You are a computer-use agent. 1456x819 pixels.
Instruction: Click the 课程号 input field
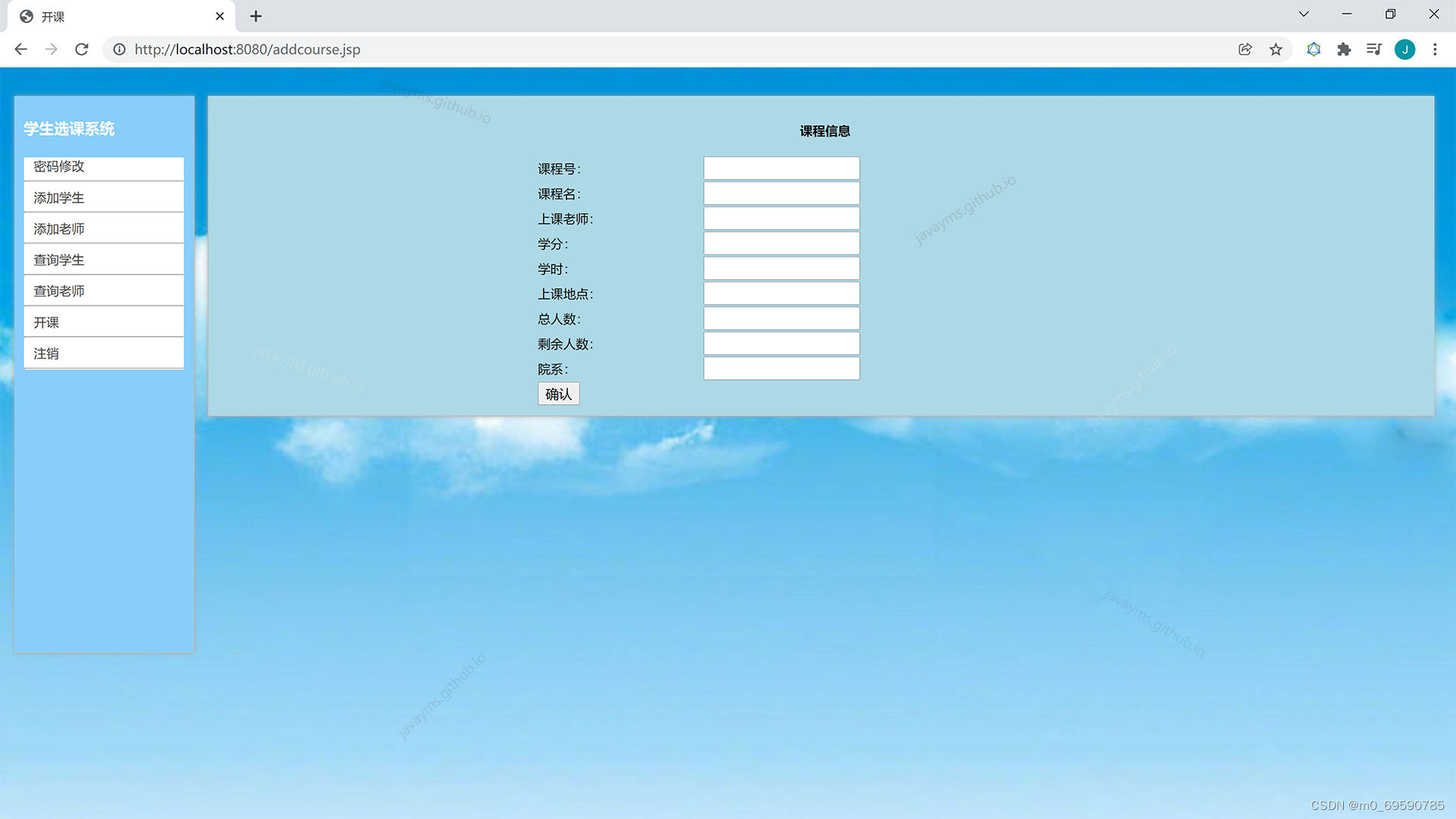tap(781, 168)
